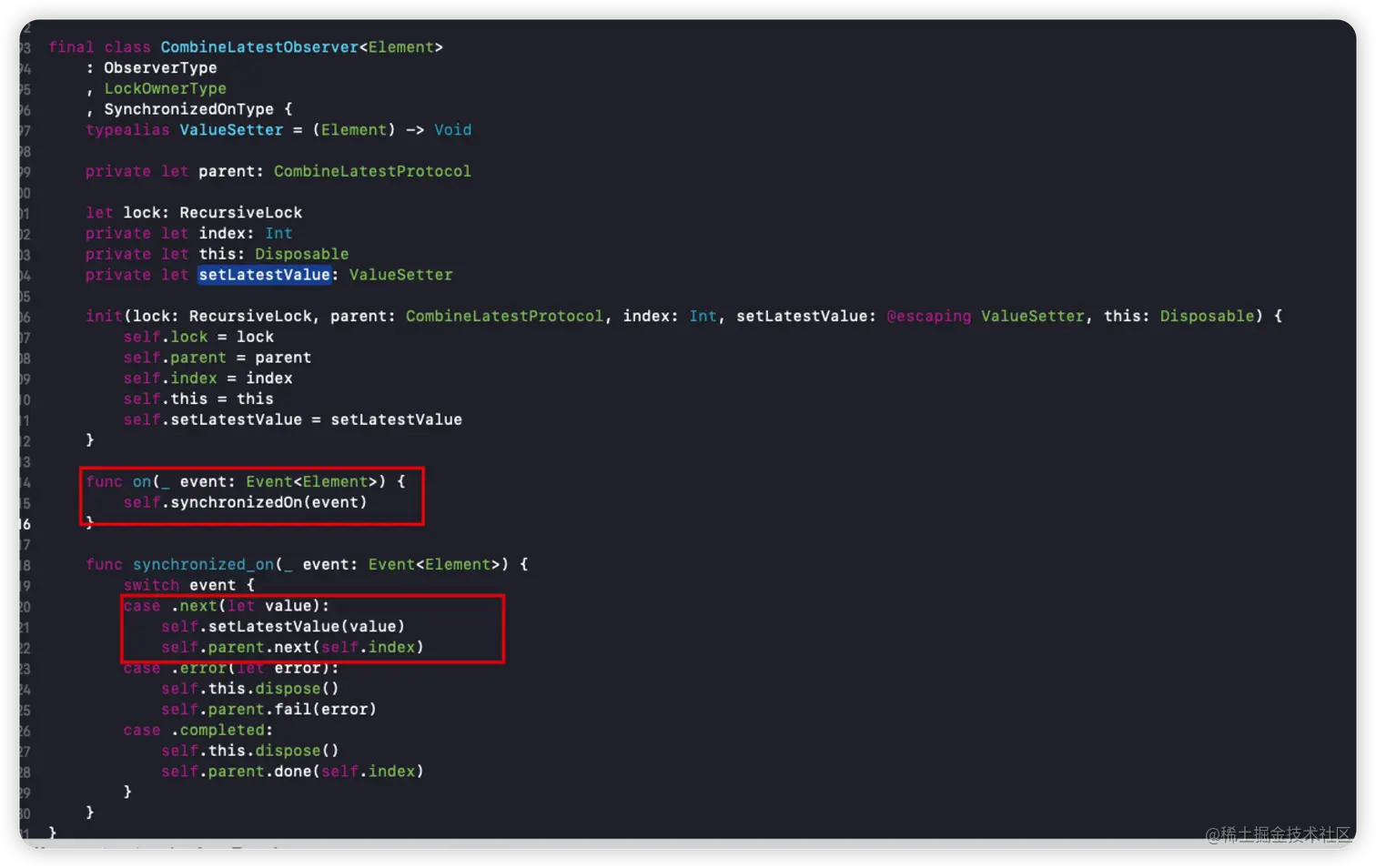The image size is (1376, 868).
Task: Click the self.parent.done(self.index) call
Action: click(x=292, y=772)
